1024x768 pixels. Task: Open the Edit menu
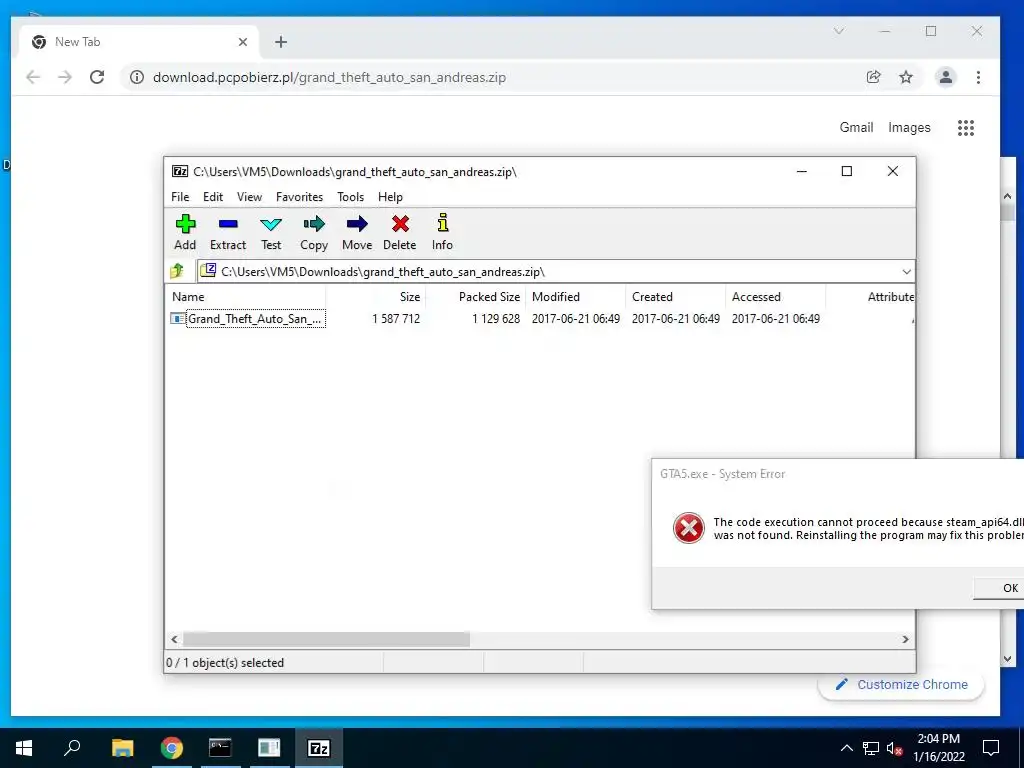tap(213, 197)
